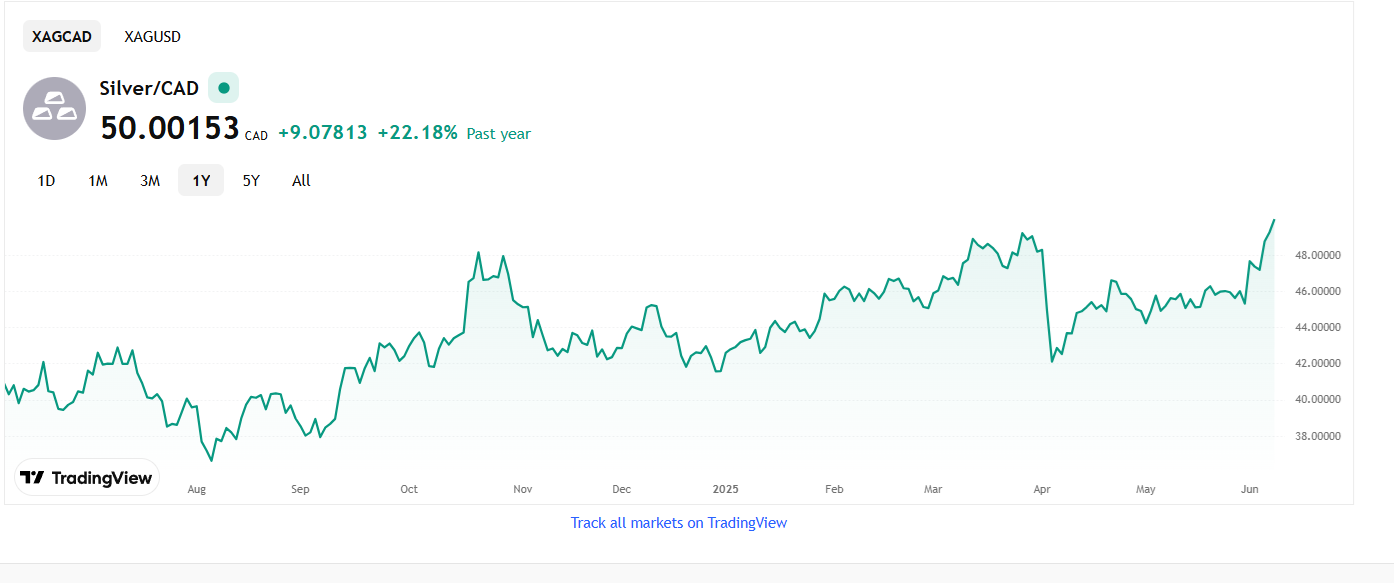Click the 50.00153 current price value
The height and width of the screenshot is (583, 1394).
[170, 128]
